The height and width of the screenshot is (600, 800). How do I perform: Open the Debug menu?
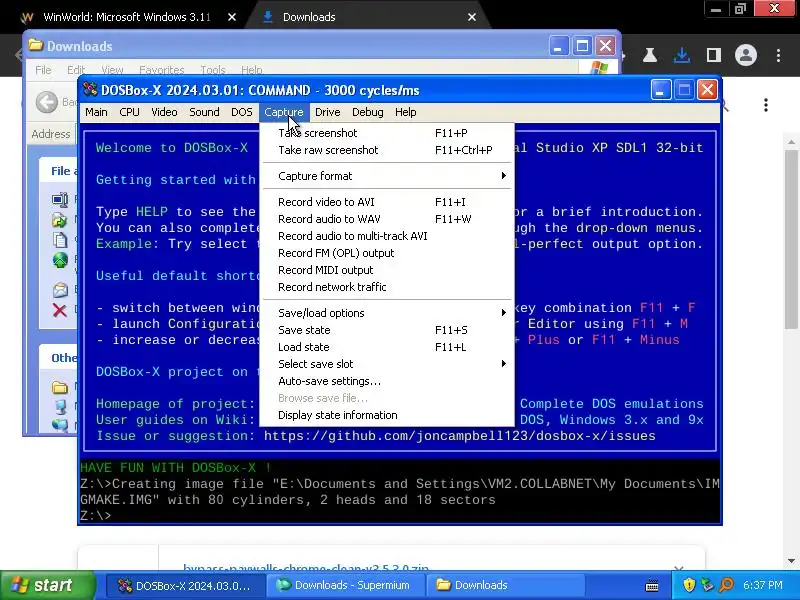click(367, 112)
